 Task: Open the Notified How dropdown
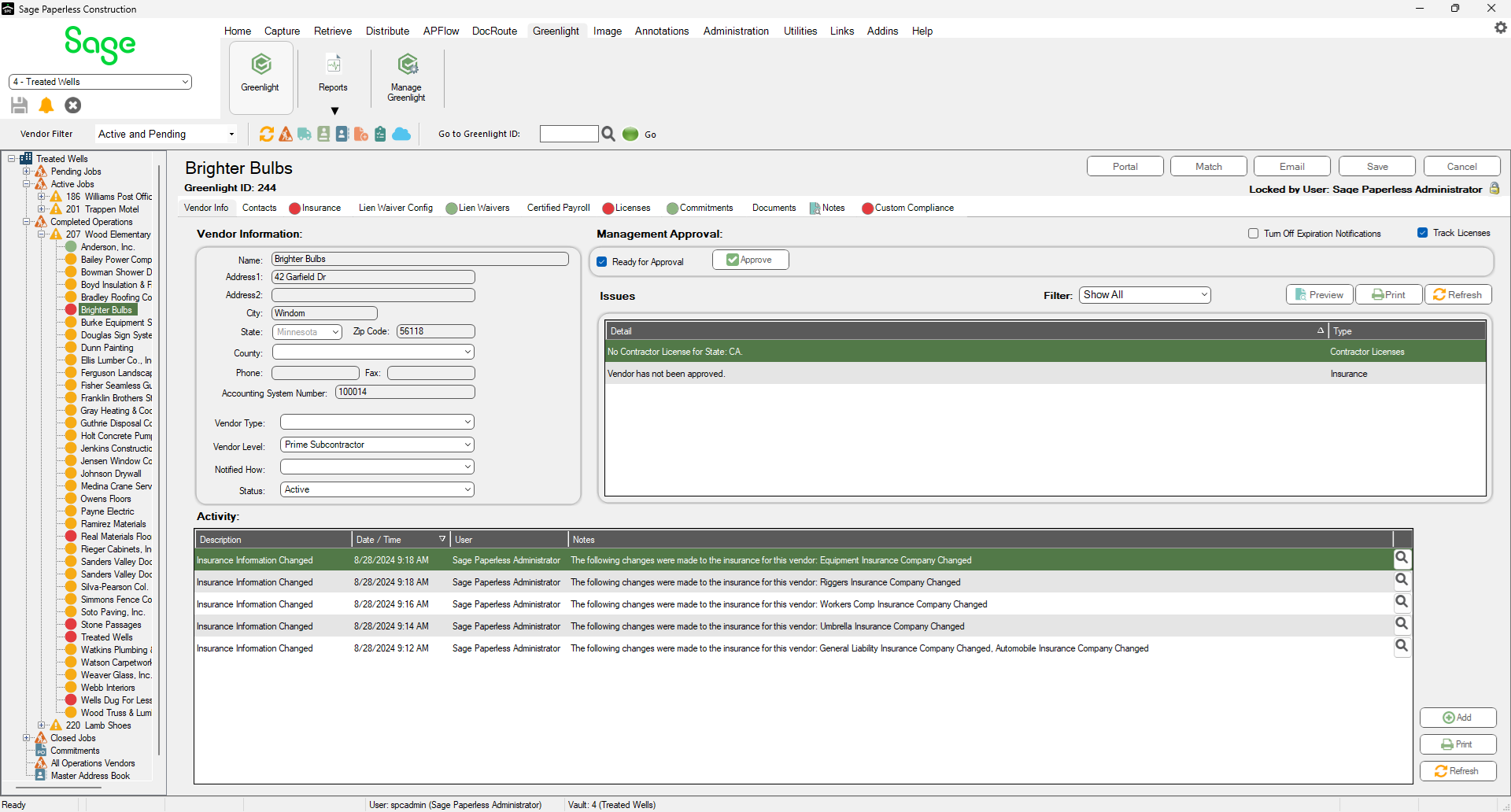point(377,467)
